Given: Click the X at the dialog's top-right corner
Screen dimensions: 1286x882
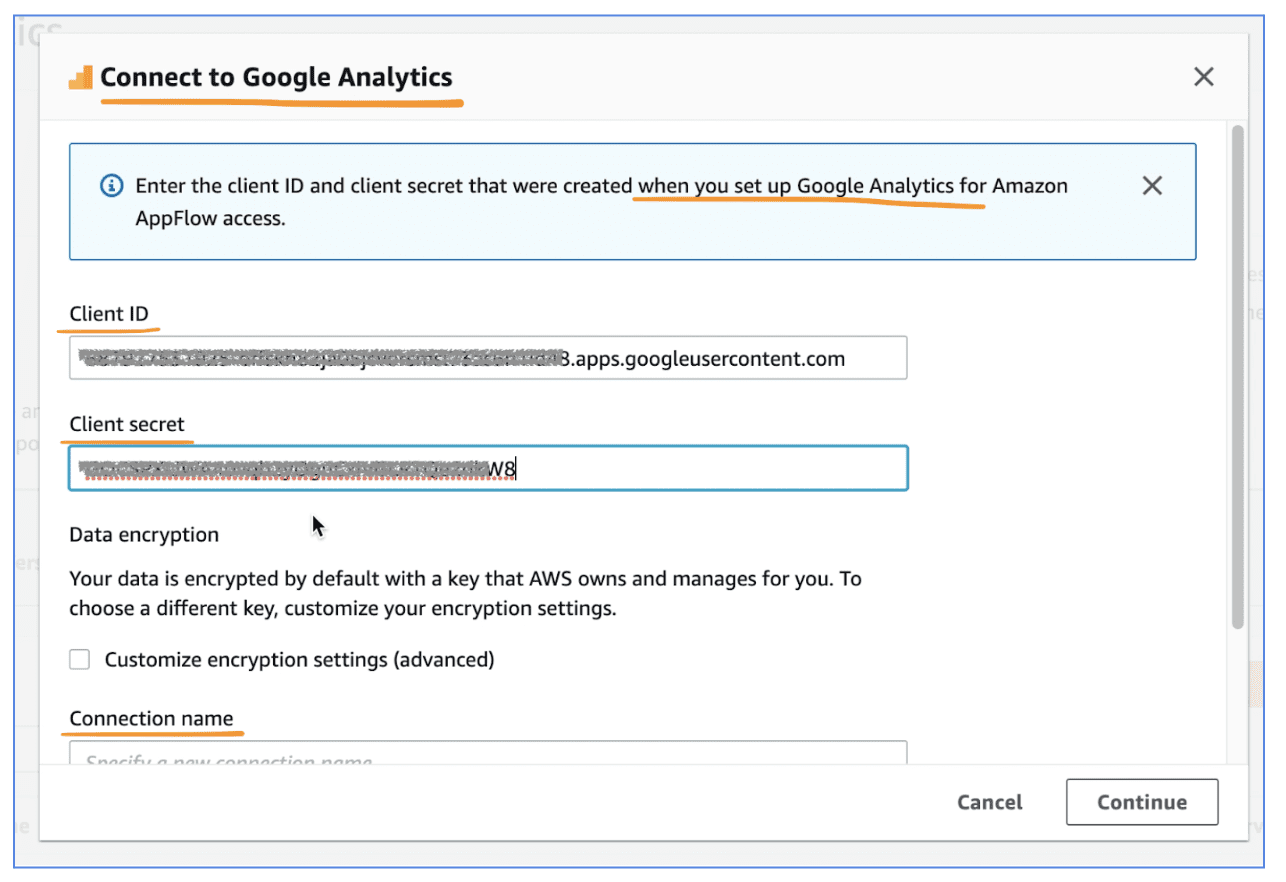Looking at the screenshot, I should (x=1203, y=76).
